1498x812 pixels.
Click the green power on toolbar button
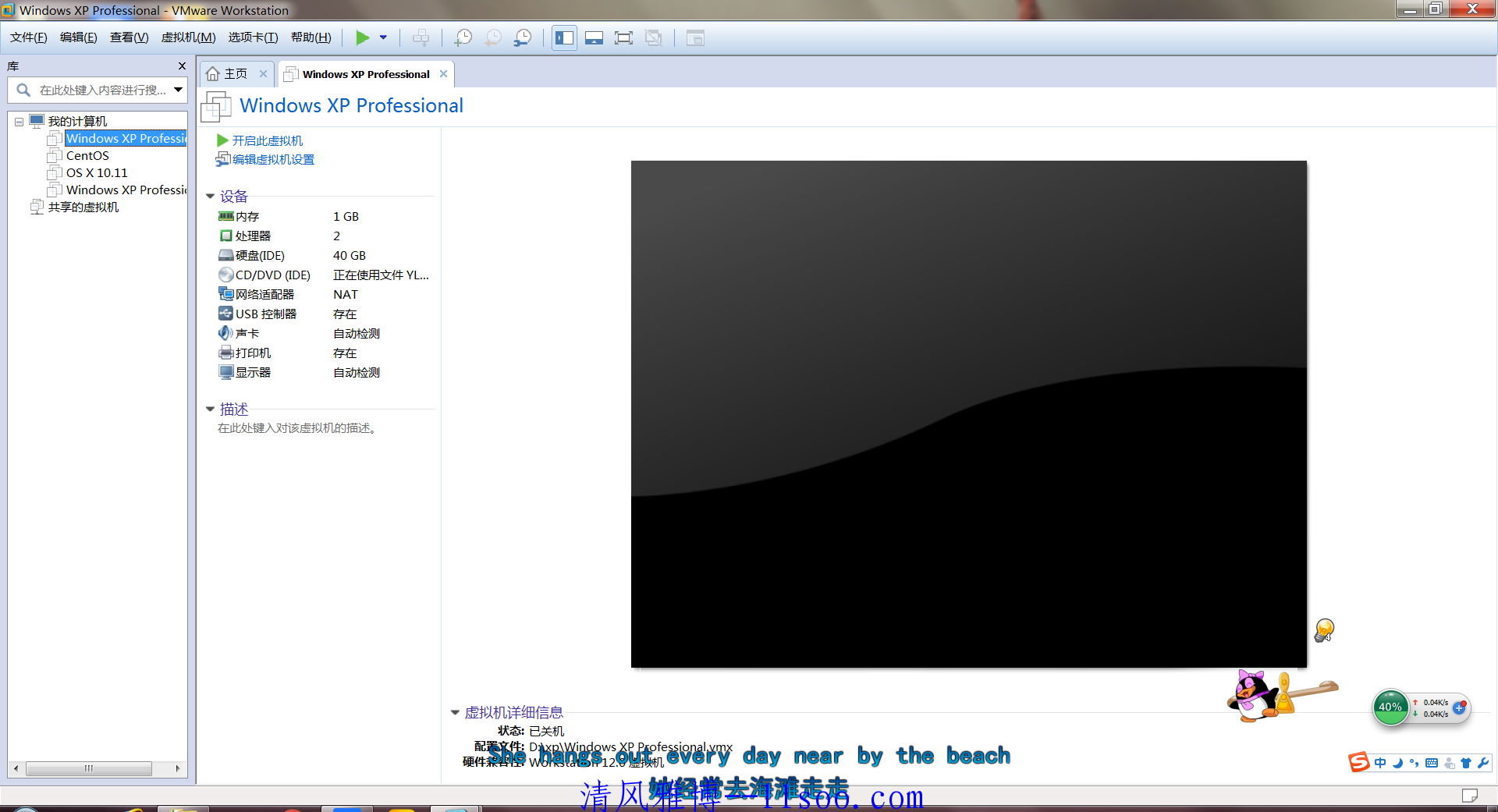tap(363, 37)
